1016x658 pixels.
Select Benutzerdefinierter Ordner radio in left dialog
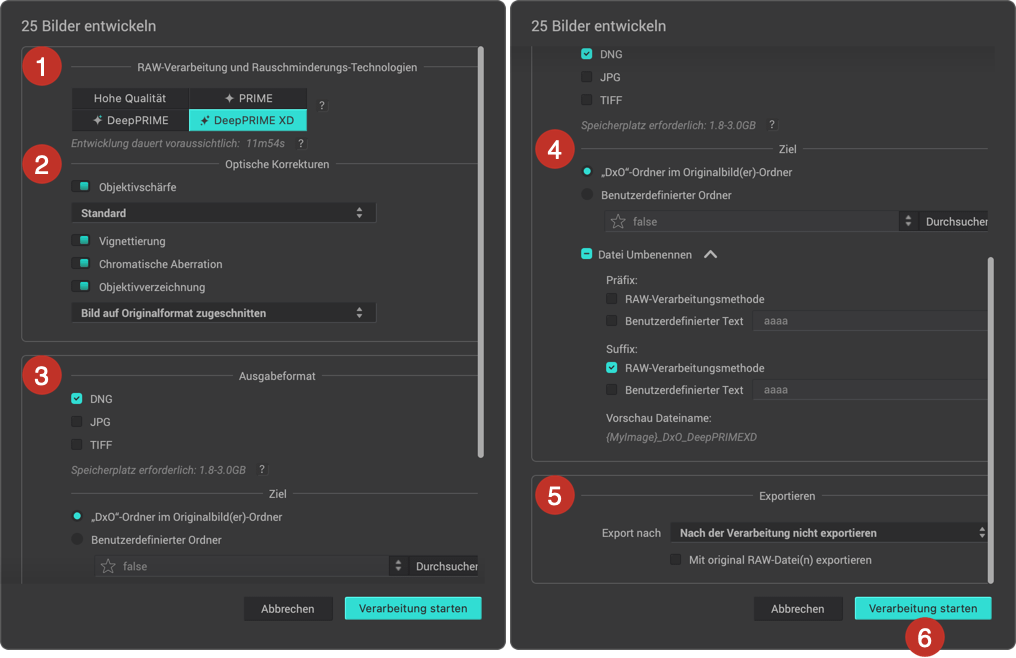pyautogui.click(x=77, y=539)
